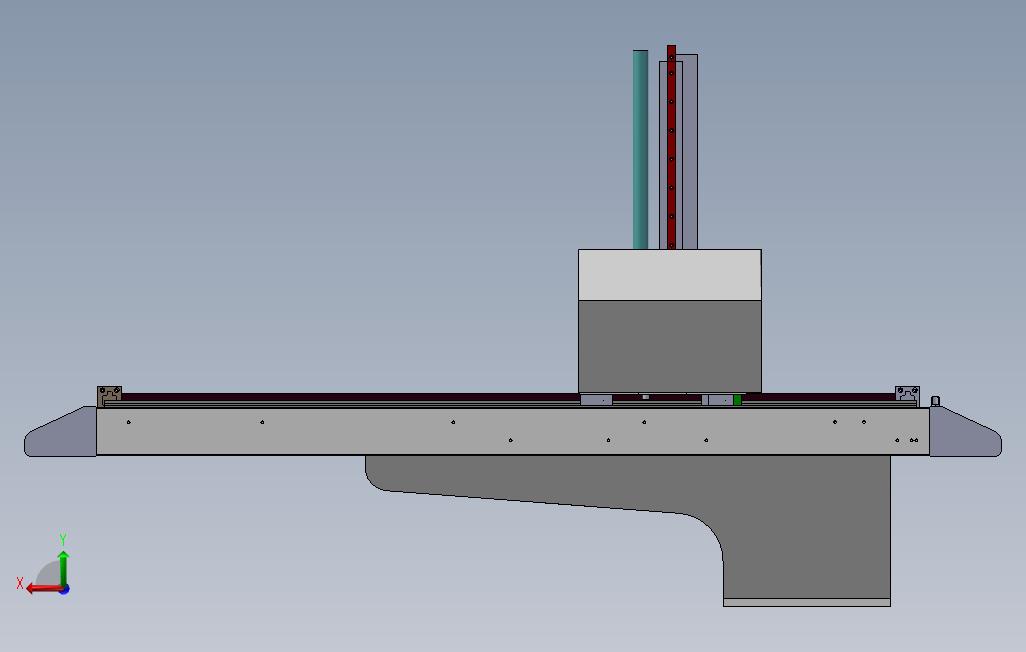Image resolution: width=1026 pixels, height=652 pixels.
Task: Select the small green block on the rail
Action: (737, 400)
